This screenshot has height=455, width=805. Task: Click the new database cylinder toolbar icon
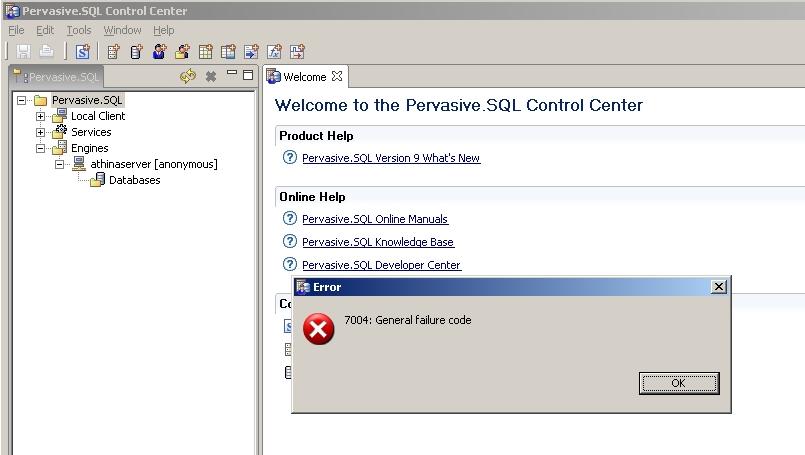click(x=136, y=51)
